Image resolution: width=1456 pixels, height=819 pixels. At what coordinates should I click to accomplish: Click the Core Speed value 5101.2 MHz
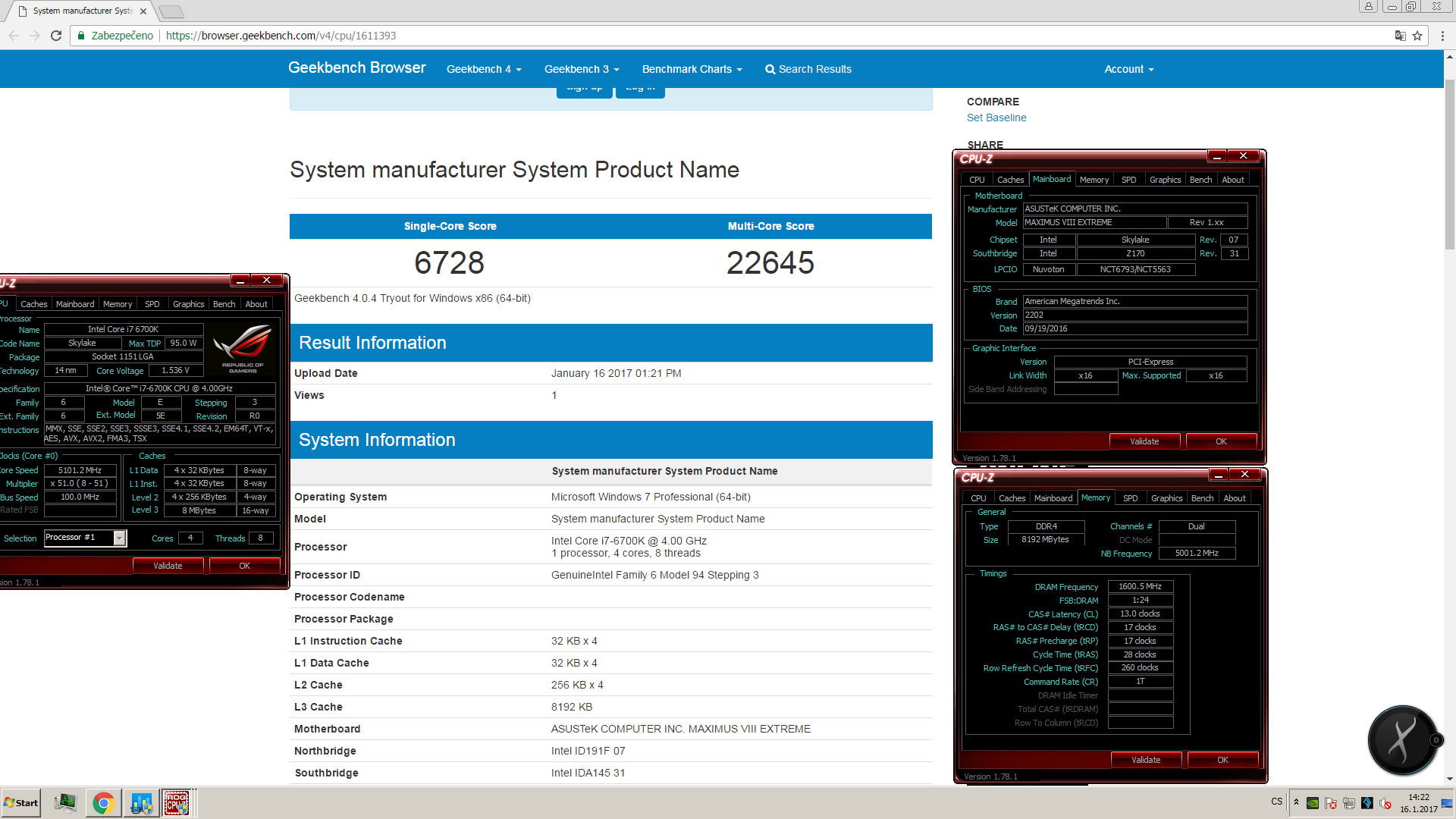[x=80, y=470]
